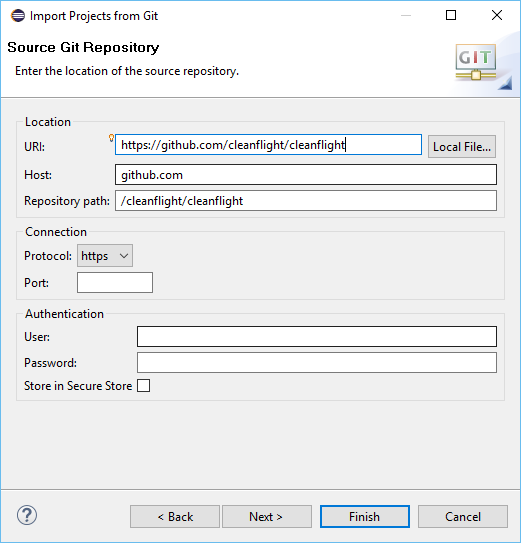The image size is (521, 543).
Task: Click the Local File... button
Action: [462, 146]
